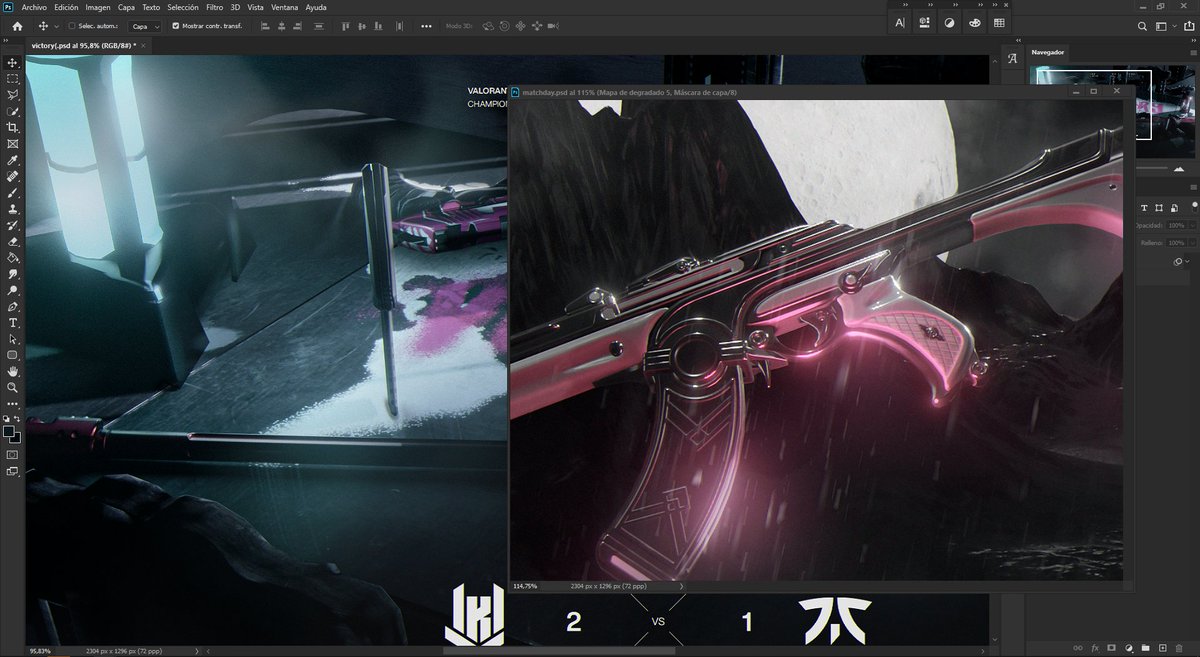Click the fx layer style icon

1095,648
